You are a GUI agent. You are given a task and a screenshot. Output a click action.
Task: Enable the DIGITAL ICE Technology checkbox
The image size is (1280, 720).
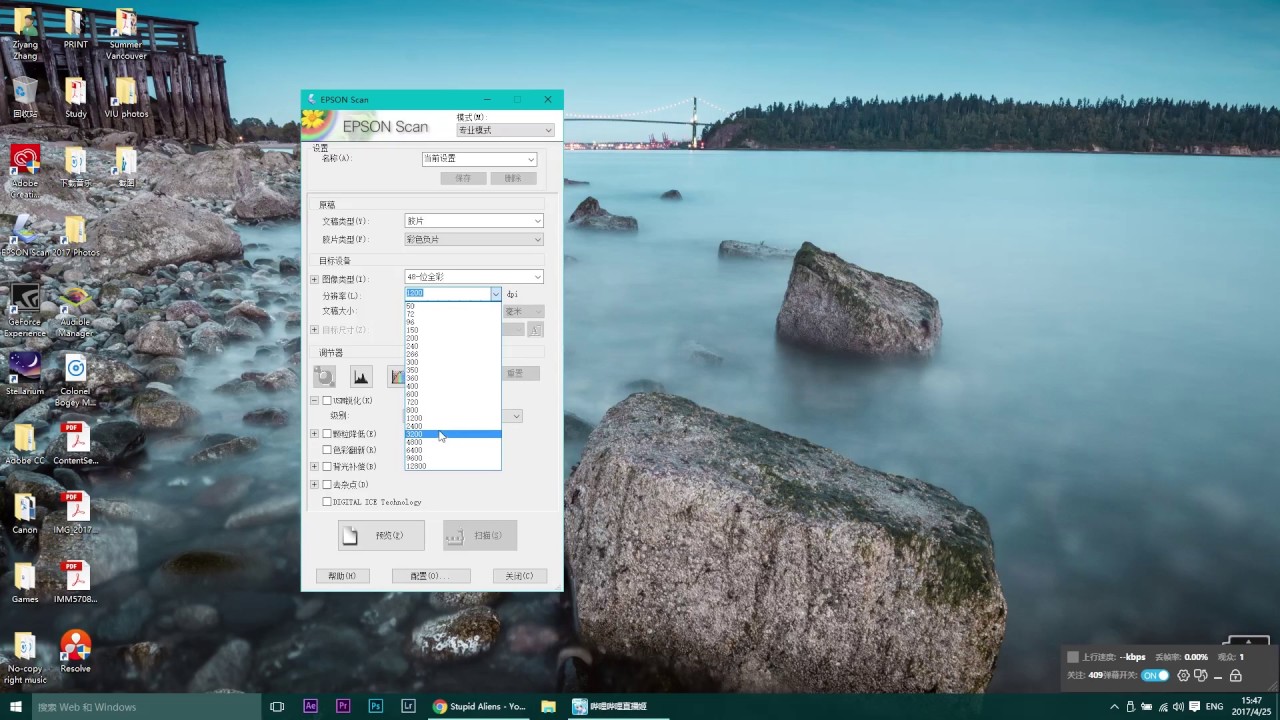coord(326,502)
